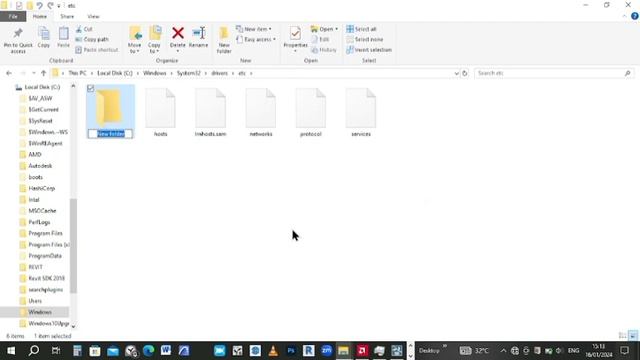This screenshot has width=640, height=360.
Task: Select the lmhosts.sam file
Action: tap(211, 112)
